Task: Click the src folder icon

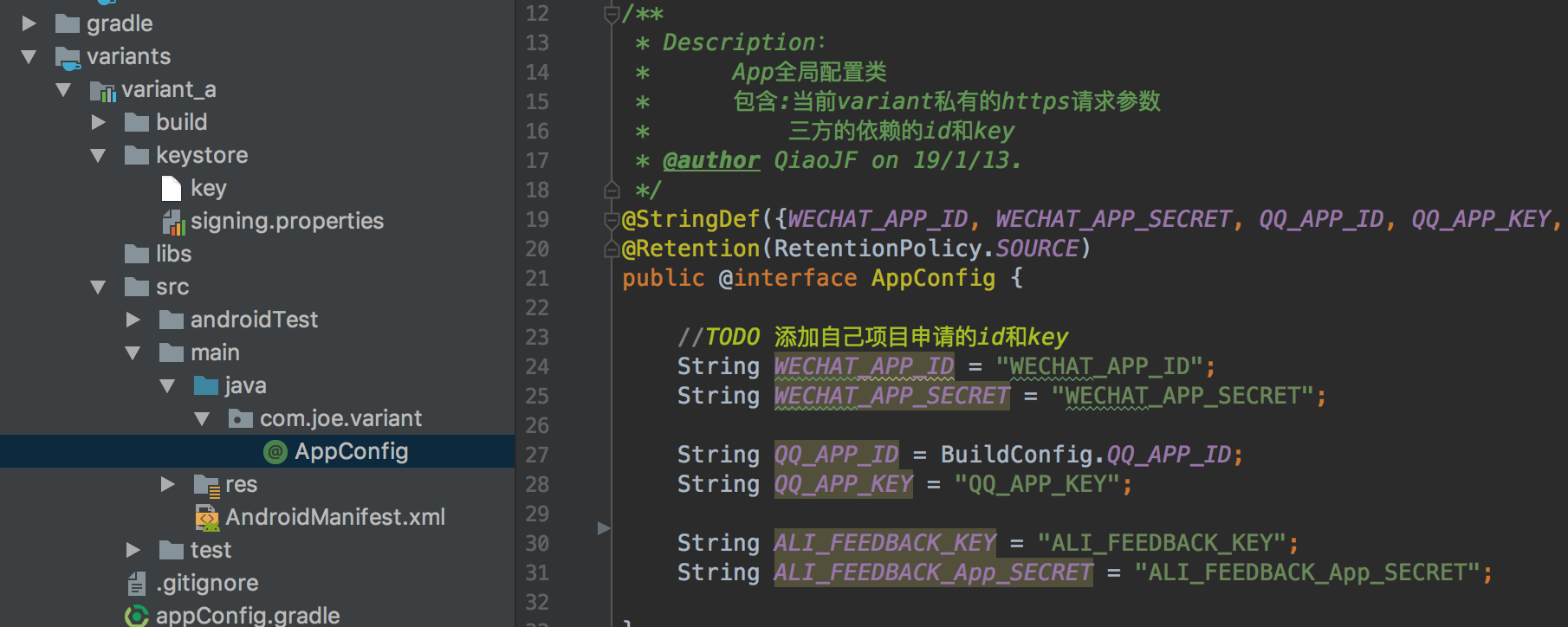Action: click(x=137, y=287)
